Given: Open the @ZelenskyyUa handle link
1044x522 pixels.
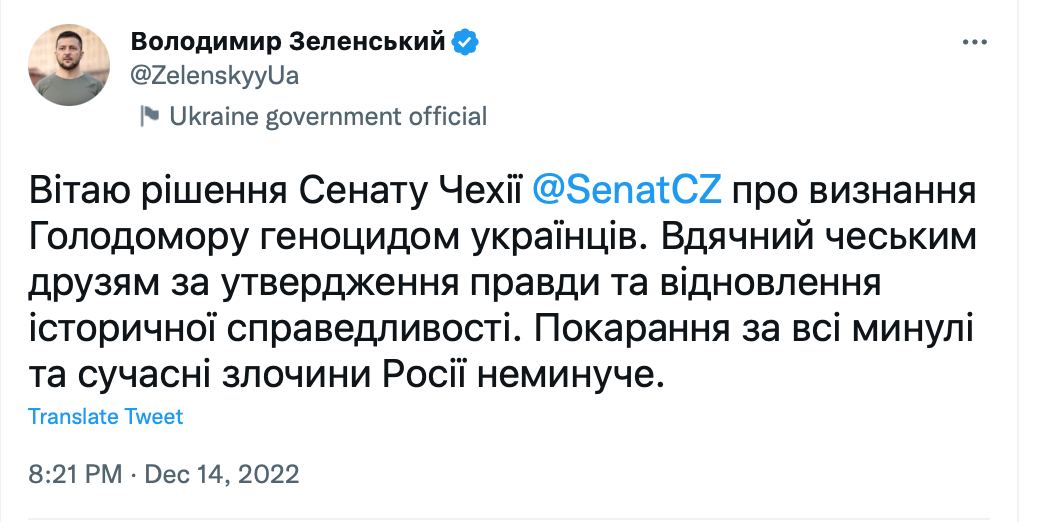Looking at the screenshot, I should coord(215,77).
